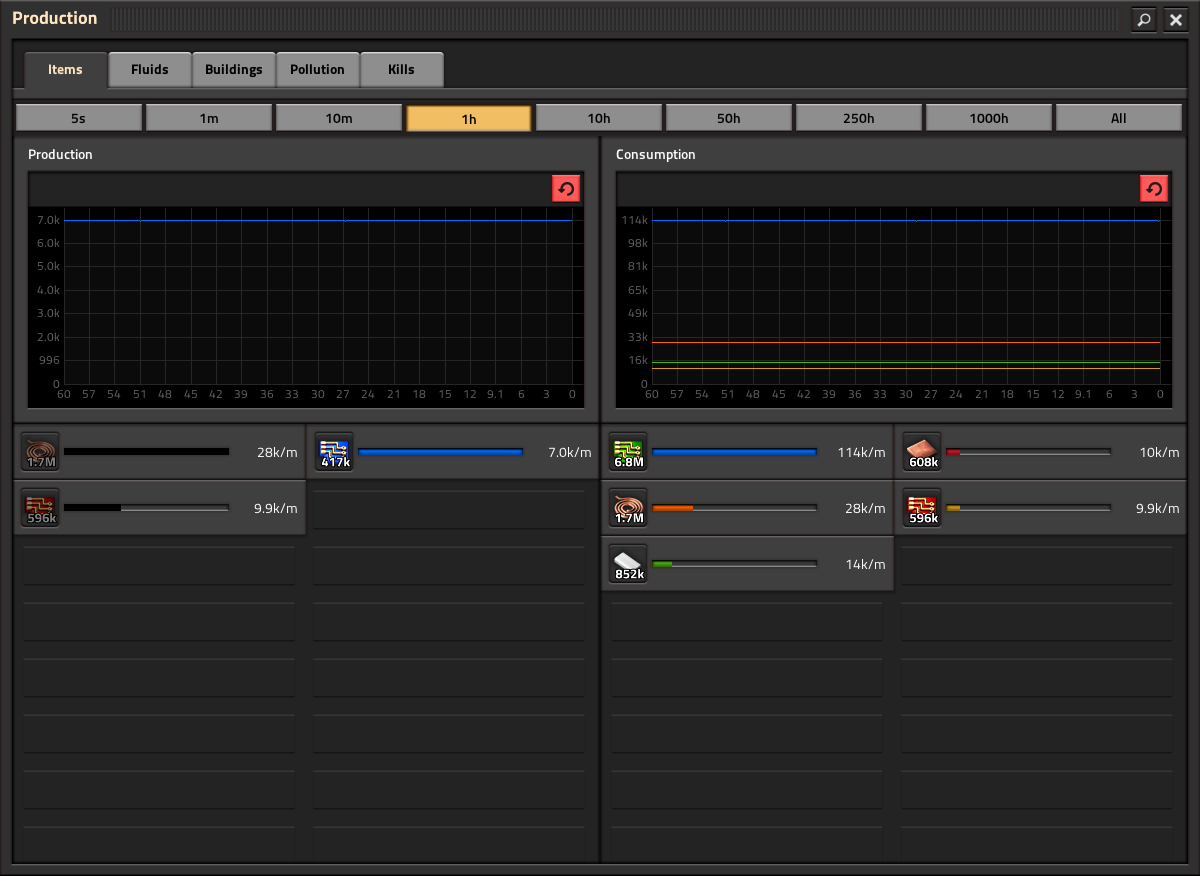Show statistics for All time
This screenshot has width=1200, height=876.
1118,118
